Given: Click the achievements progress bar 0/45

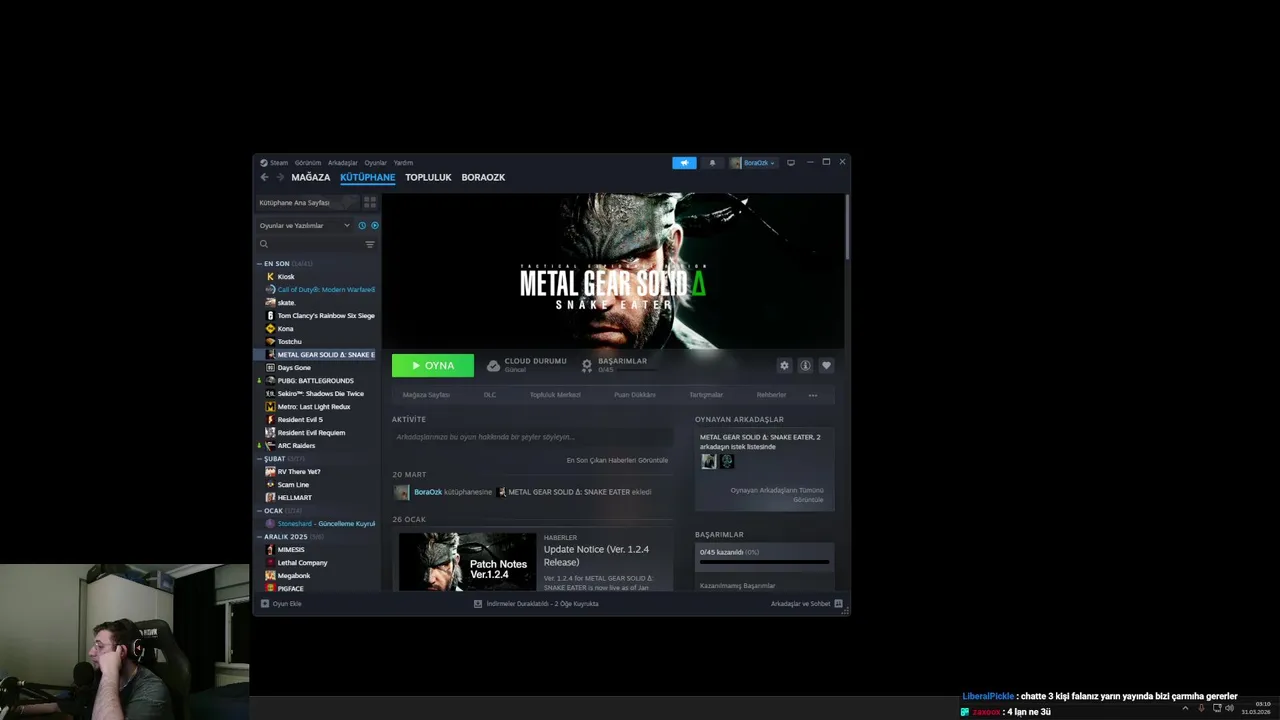Looking at the screenshot, I should [764, 562].
